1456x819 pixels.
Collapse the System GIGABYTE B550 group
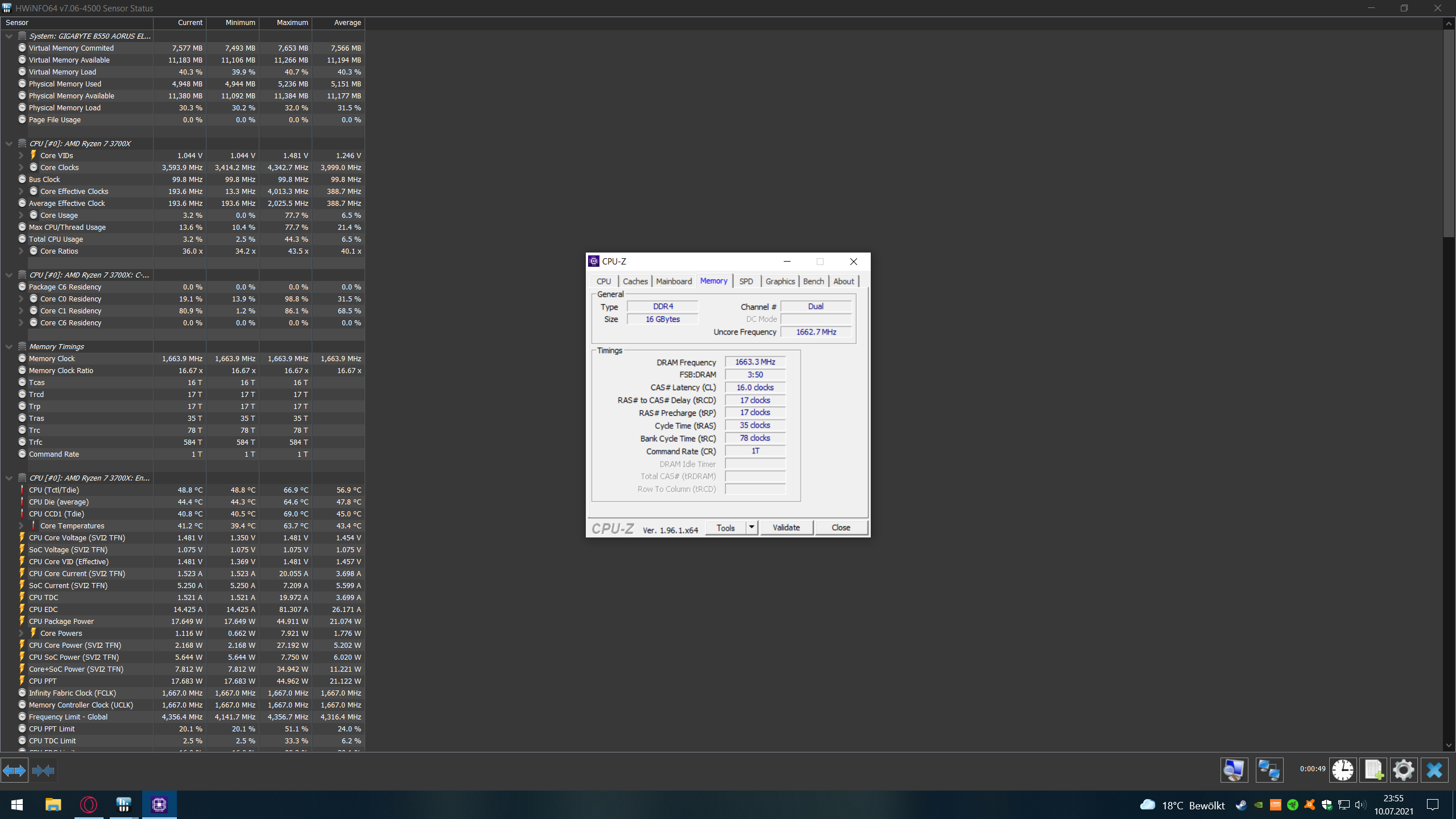(9, 36)
